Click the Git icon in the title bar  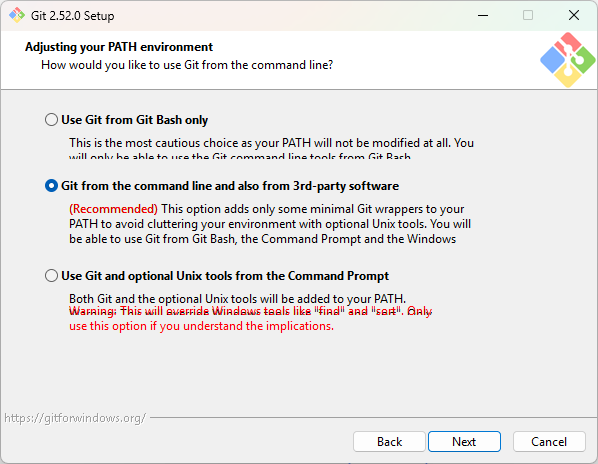point(17,15)
